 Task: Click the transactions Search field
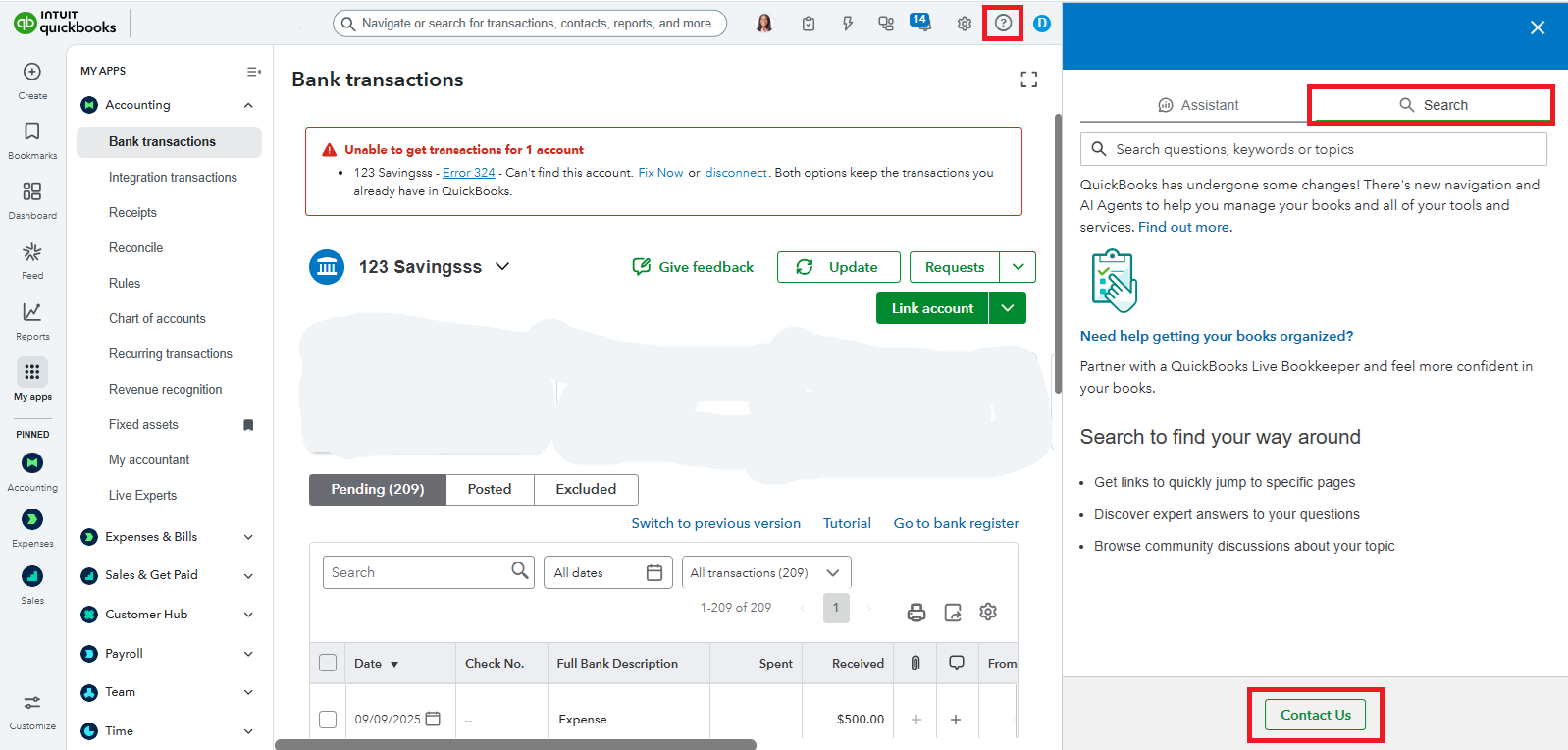(x=428, y=572)
